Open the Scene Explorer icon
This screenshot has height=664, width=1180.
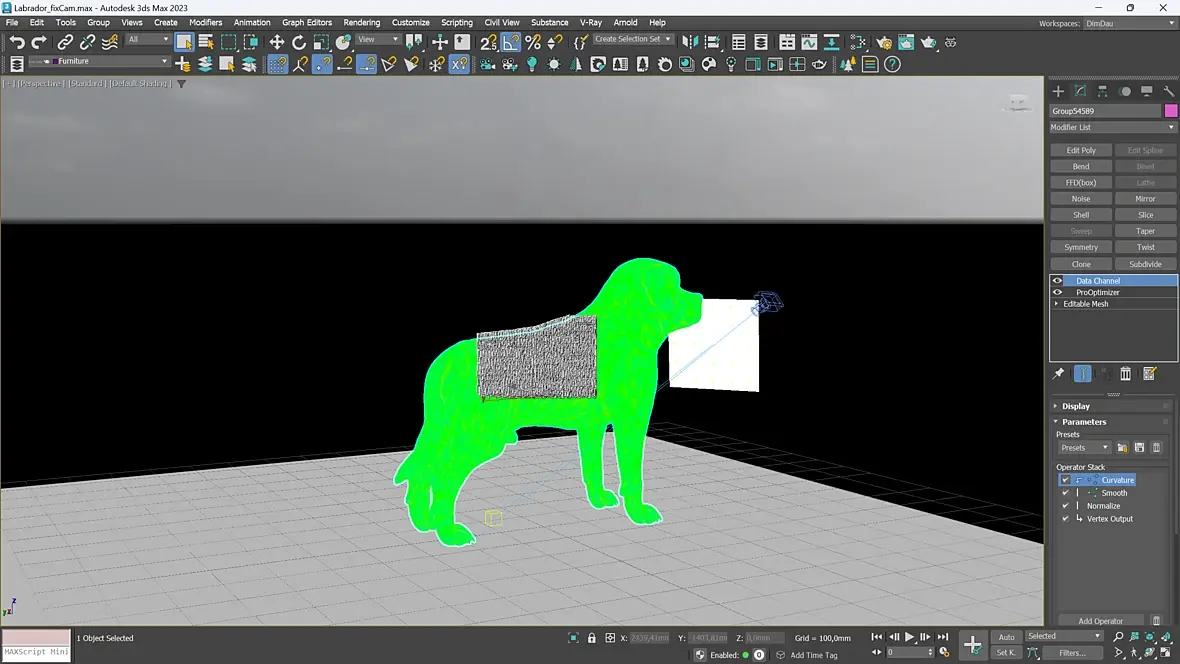(x=738, y=42)
